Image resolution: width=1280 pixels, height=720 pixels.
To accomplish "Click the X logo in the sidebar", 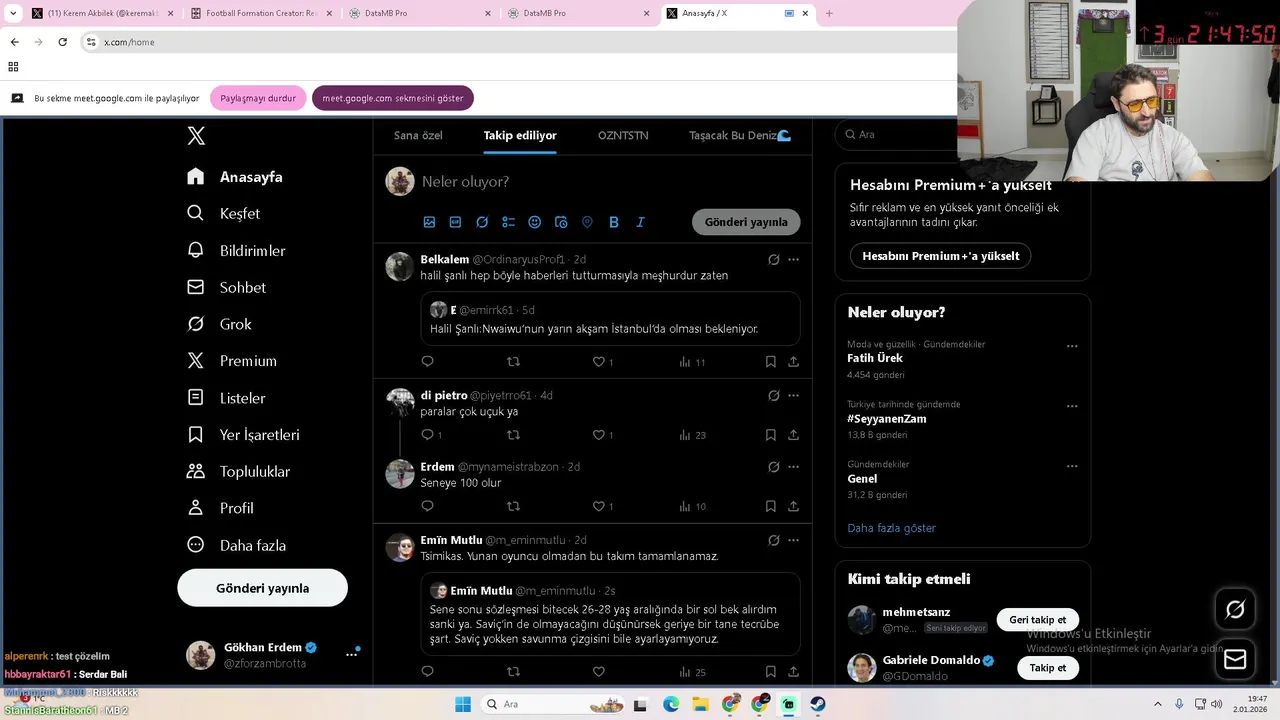I will click(x=196, y=136).
